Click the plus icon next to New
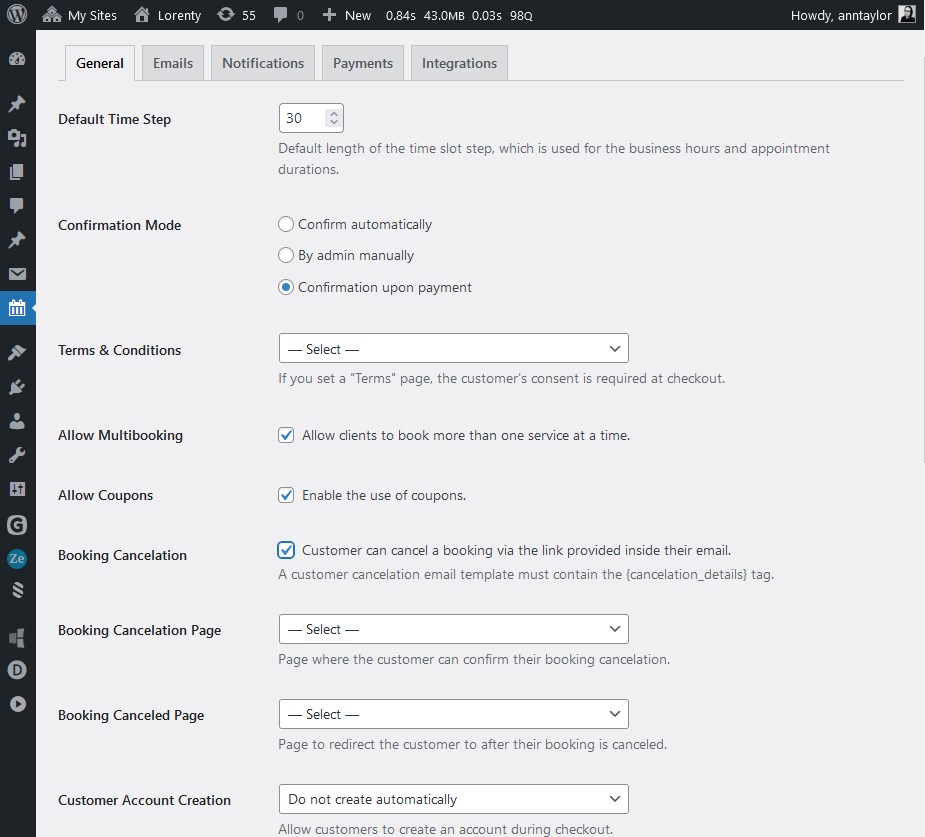Screen dimensions: 925x837 pos(329,15)
